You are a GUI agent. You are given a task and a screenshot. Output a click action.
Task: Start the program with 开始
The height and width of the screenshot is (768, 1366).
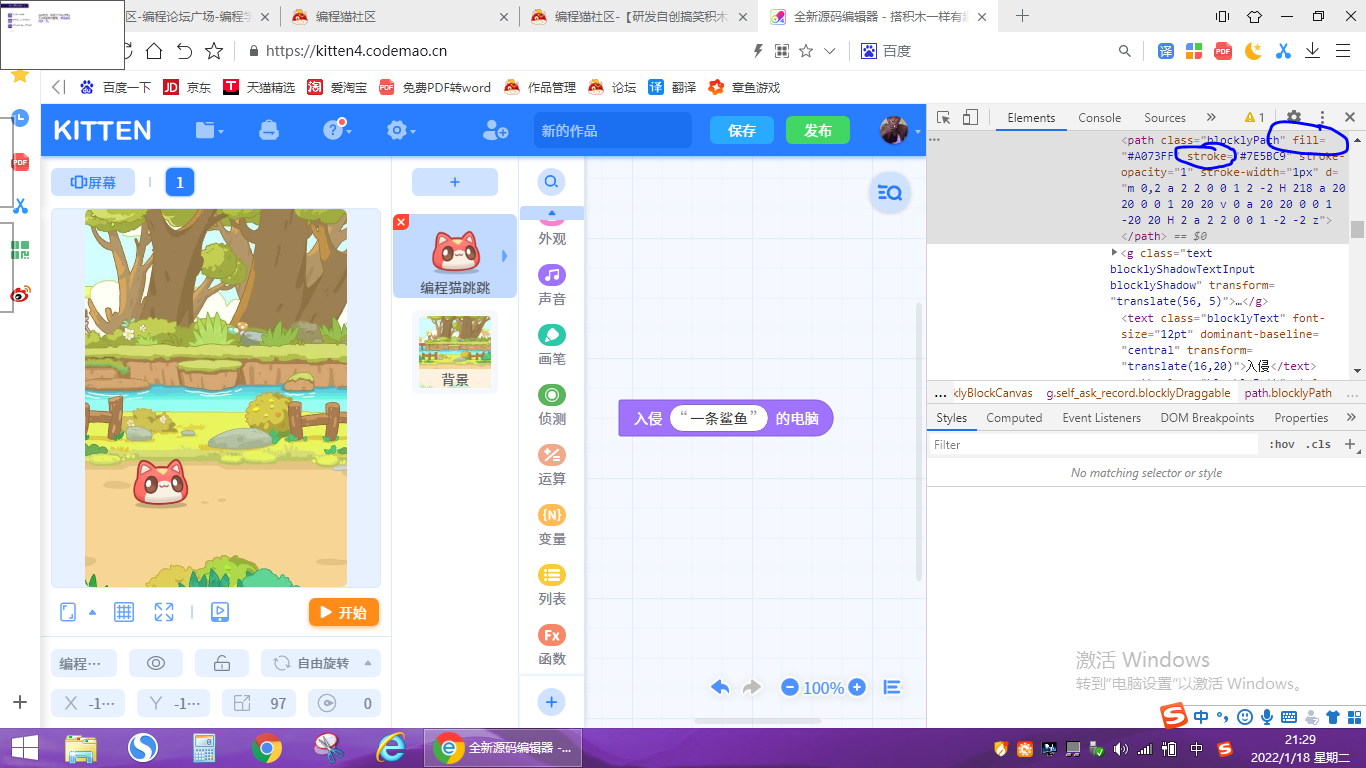click(344, 612)
